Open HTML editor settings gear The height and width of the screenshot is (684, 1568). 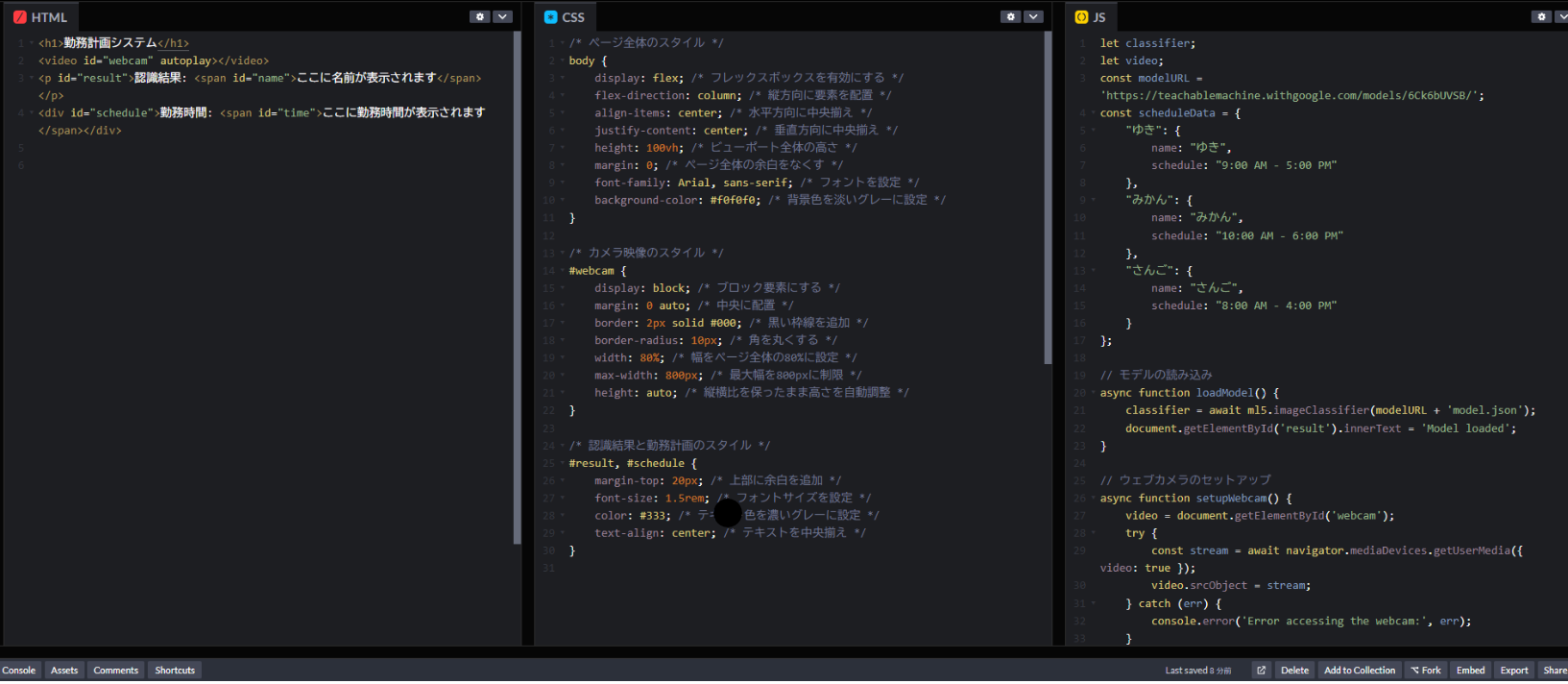pos(480,16)
